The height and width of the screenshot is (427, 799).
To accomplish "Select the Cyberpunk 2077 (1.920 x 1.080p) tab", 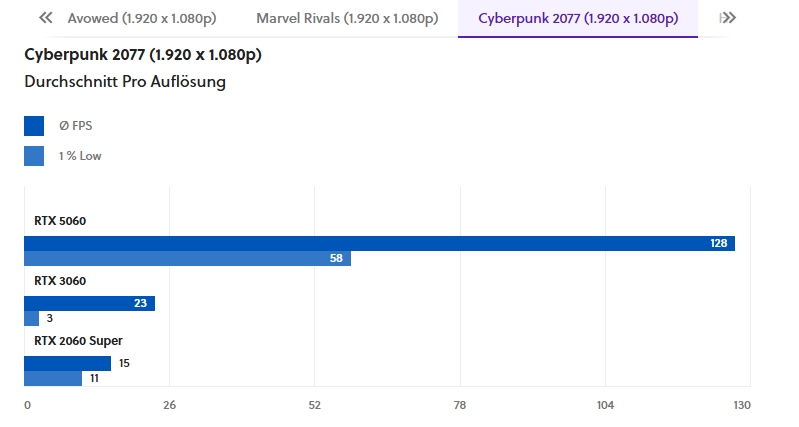I will click(x=577, y=19).
